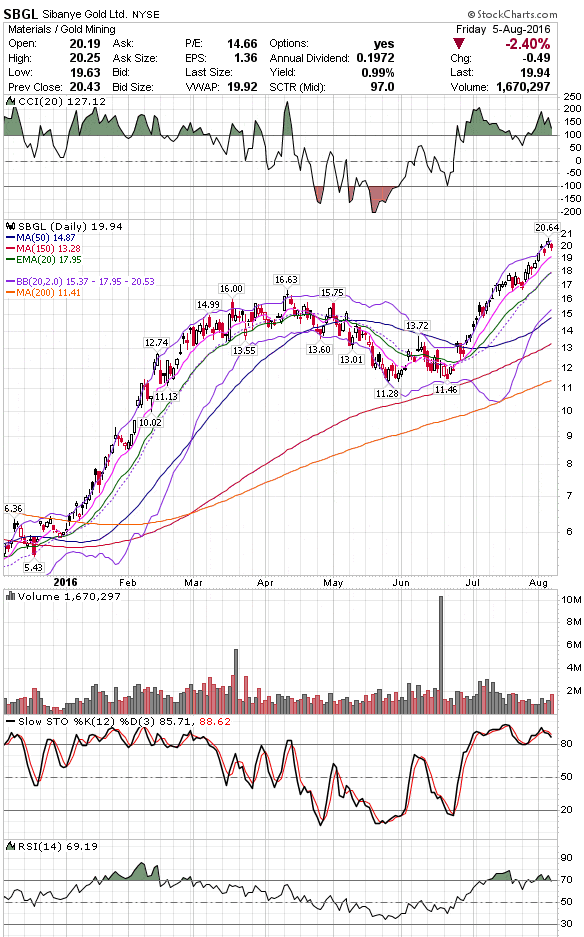Image resolution: width=584 pixels, height=937 pixels.
Task: Click the 13.72 June price annotation
Action: 417,326
